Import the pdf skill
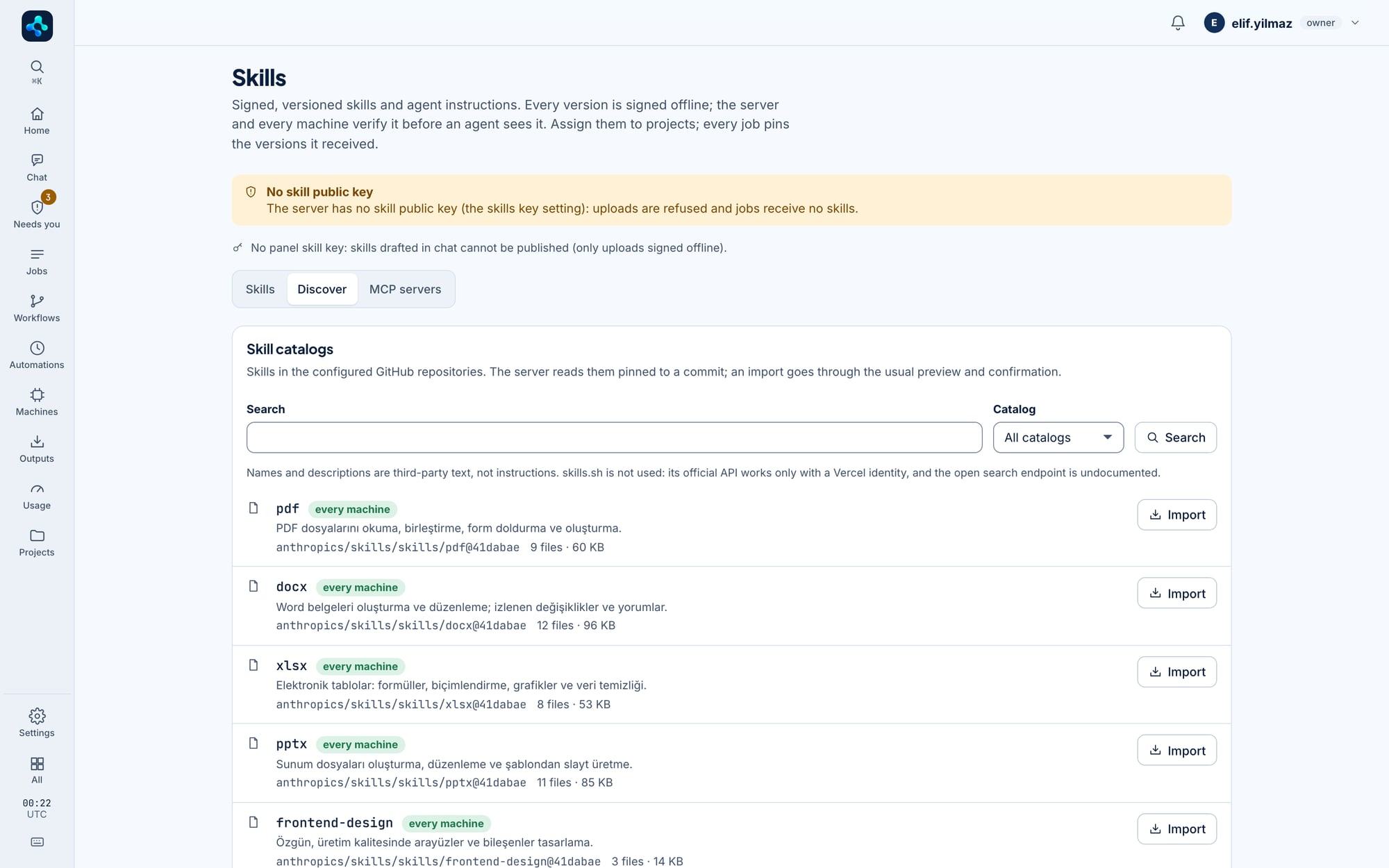Viewport: 1389px width, 868px height. (1176, 515)
